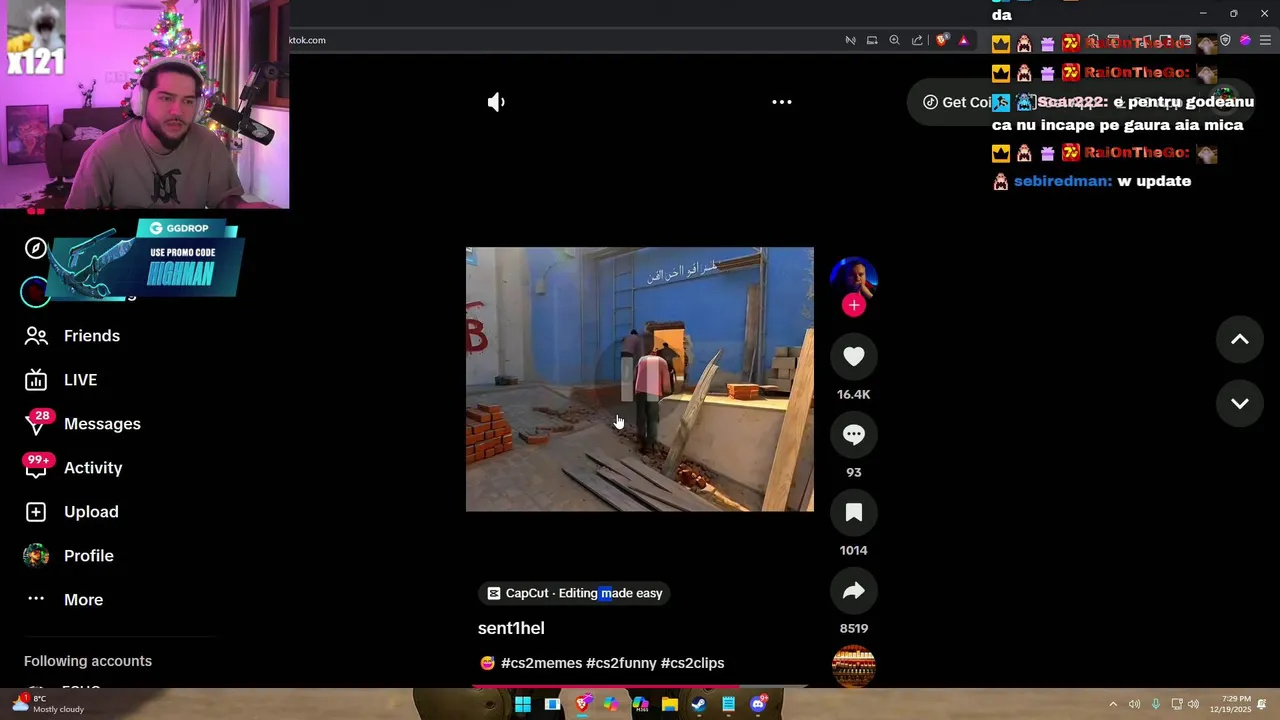Open the #cs2clips hashtag
Image resolution: width=1280 pixels, height=720 pixels.
point(692,663)
